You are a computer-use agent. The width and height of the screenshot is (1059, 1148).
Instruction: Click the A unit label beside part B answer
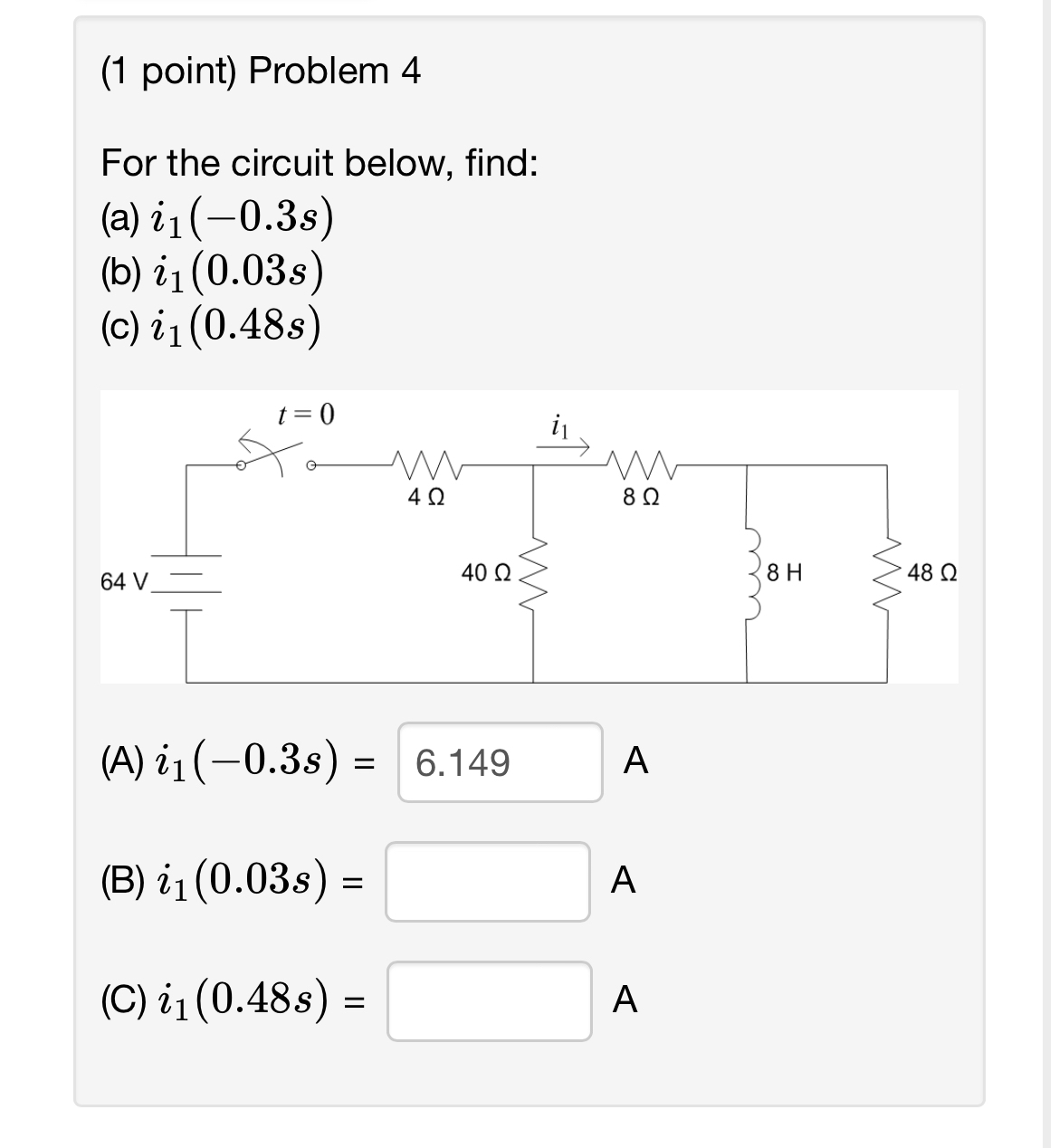(622, 880)
